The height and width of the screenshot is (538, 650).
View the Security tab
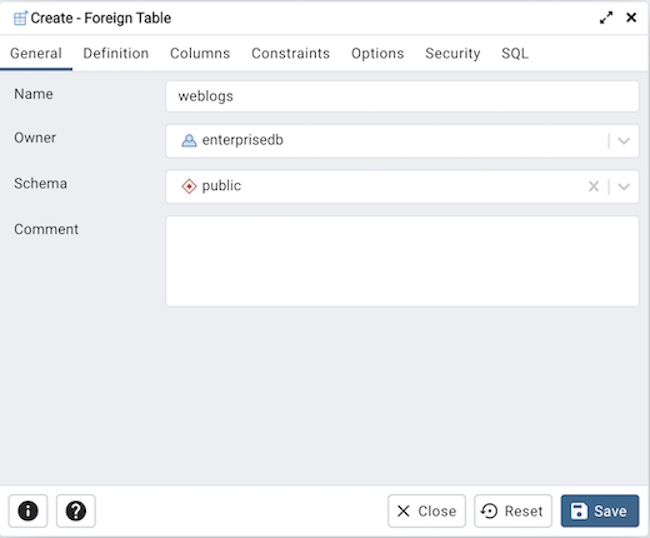(452, 54)
